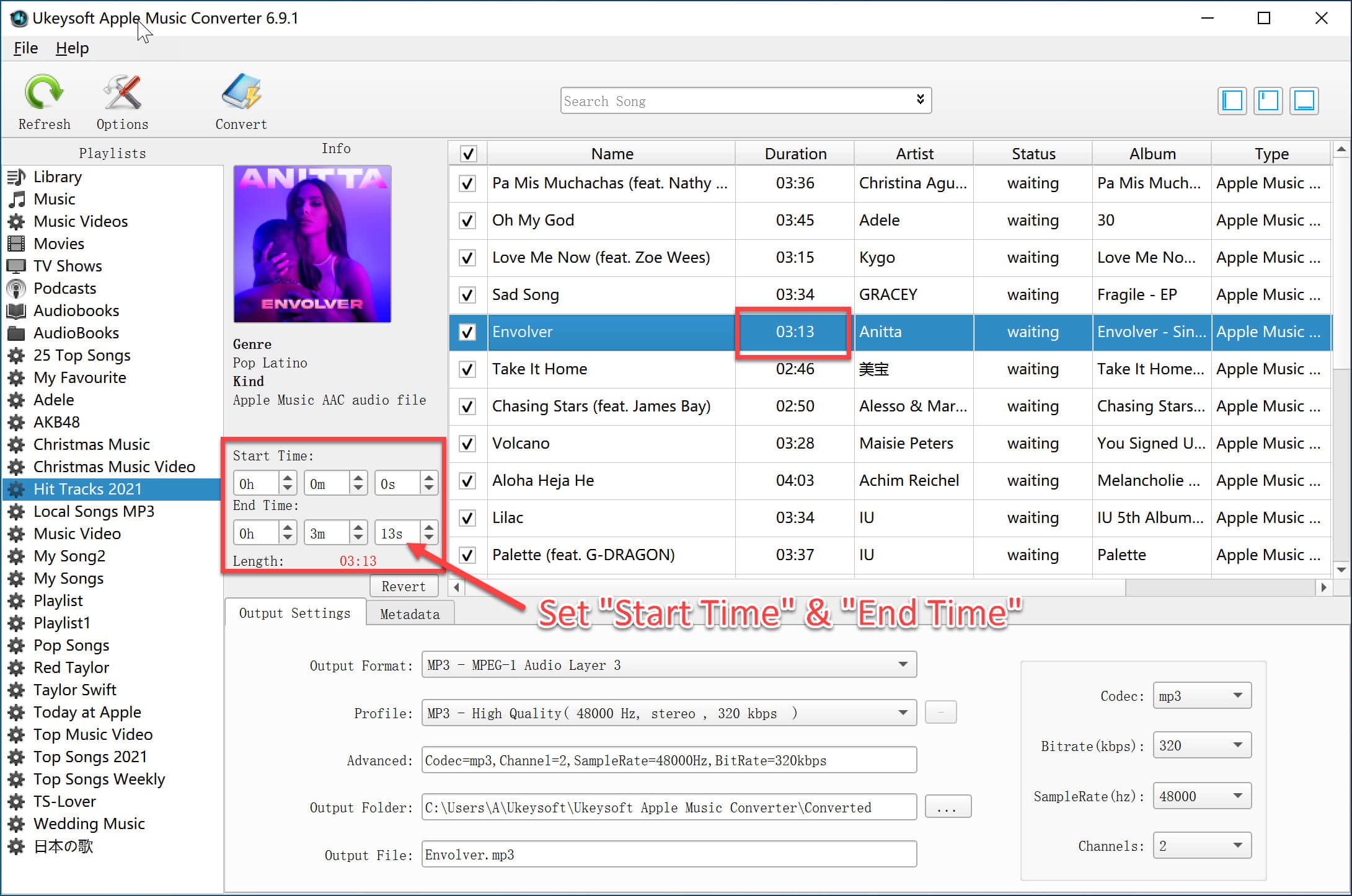The height and width of the screenshot is (896, 1352).
Task: Open the File menu
Action: pyautogui.click(x=24, y=47)
